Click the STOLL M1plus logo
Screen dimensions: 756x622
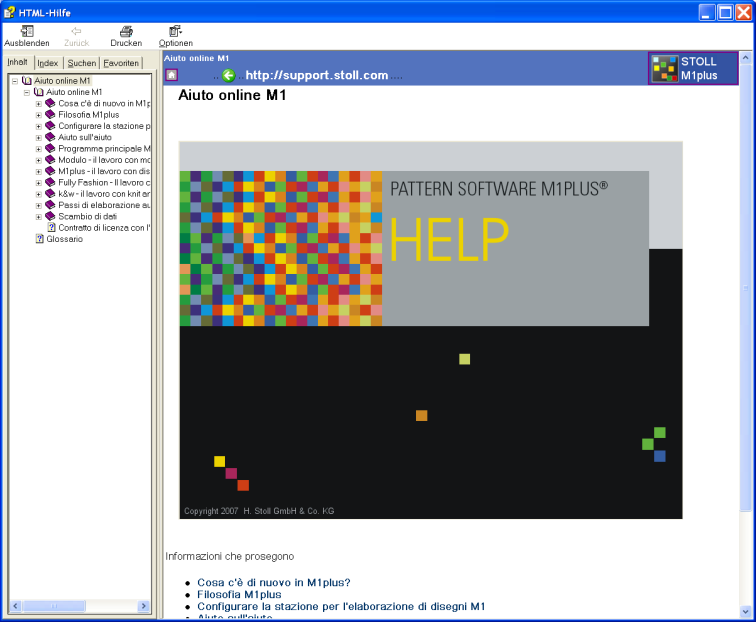click(696, 69)
